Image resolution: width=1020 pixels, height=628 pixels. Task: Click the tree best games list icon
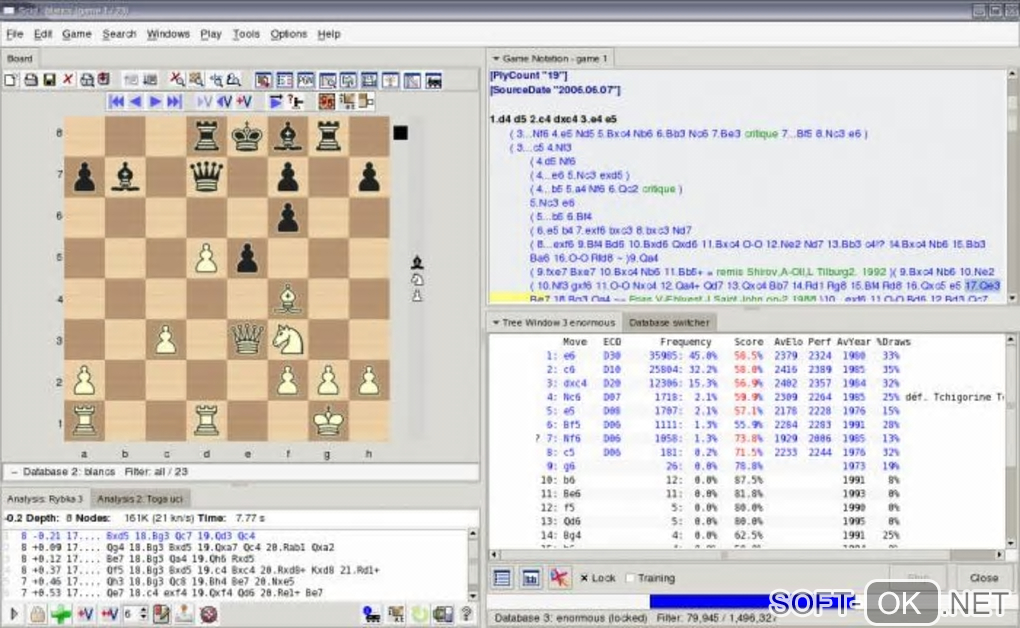502,578
